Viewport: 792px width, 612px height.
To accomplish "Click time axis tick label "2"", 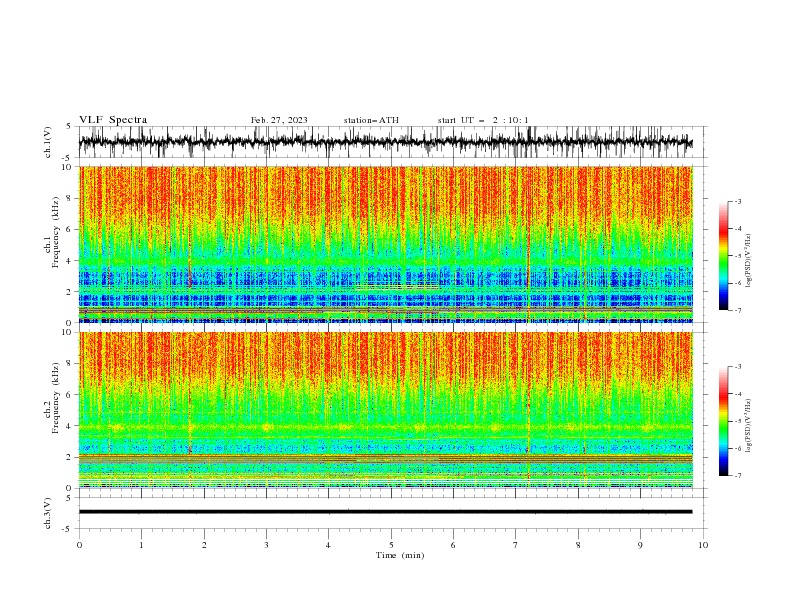I will coord(204,545).
